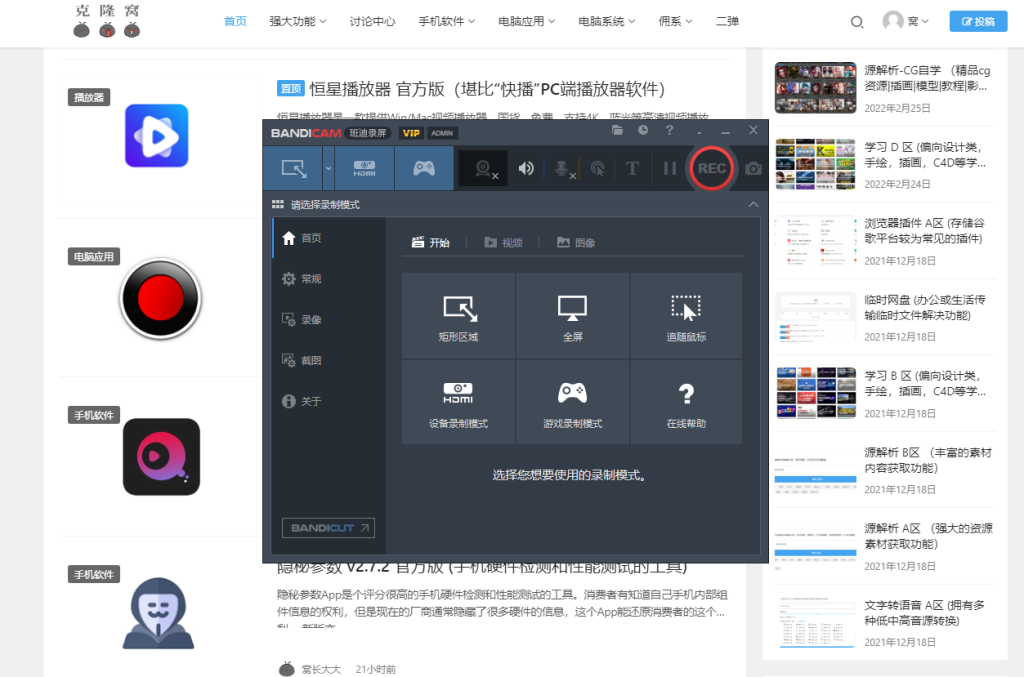The height and width of the screenshot is (677, 1024).
Task: Open sidebar post 源解析 B区
Action: click(x=928, y=460)
